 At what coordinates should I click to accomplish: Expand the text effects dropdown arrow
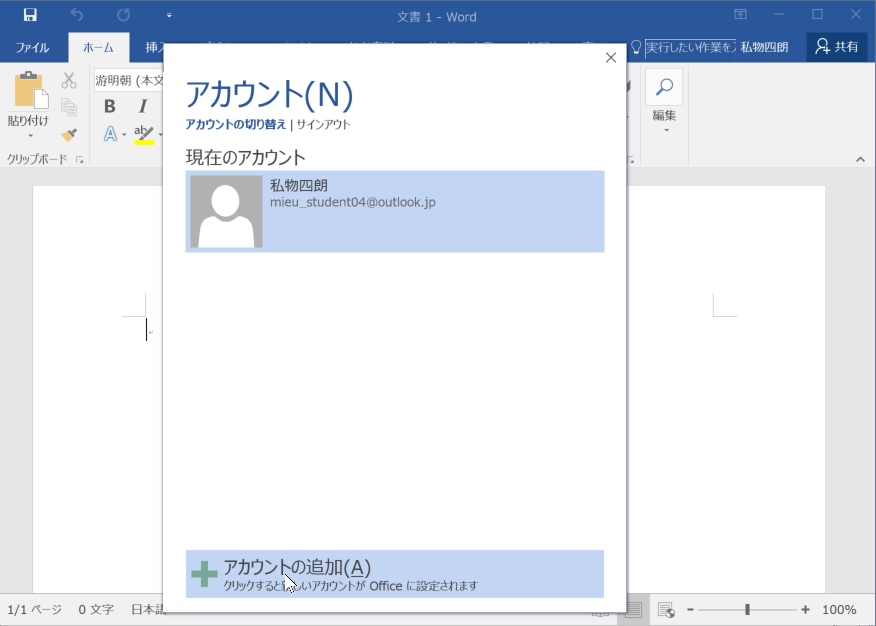pyautogui.click(x=123, y=135)
